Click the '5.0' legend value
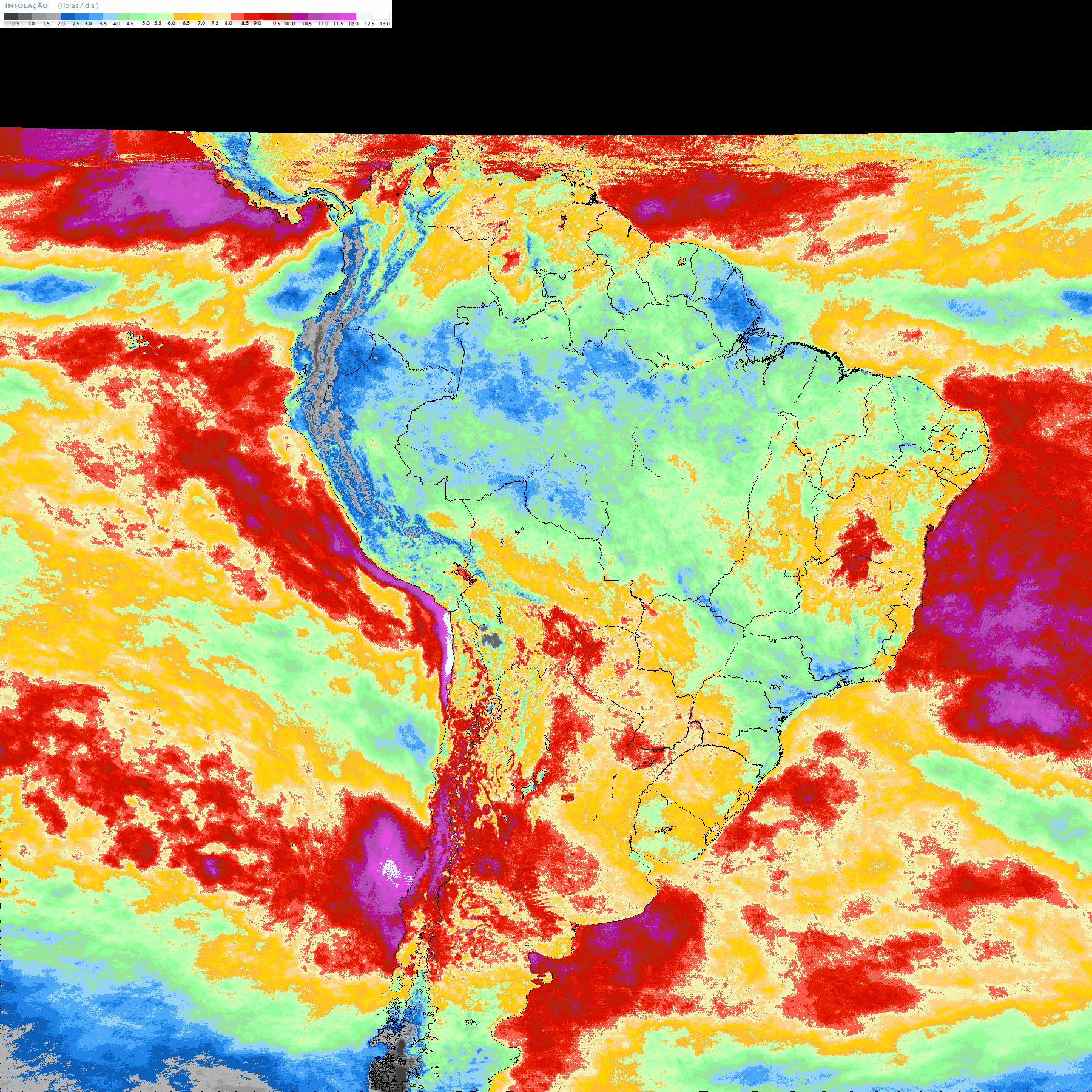1092x1092 pixels. click(x=146, y=23)
